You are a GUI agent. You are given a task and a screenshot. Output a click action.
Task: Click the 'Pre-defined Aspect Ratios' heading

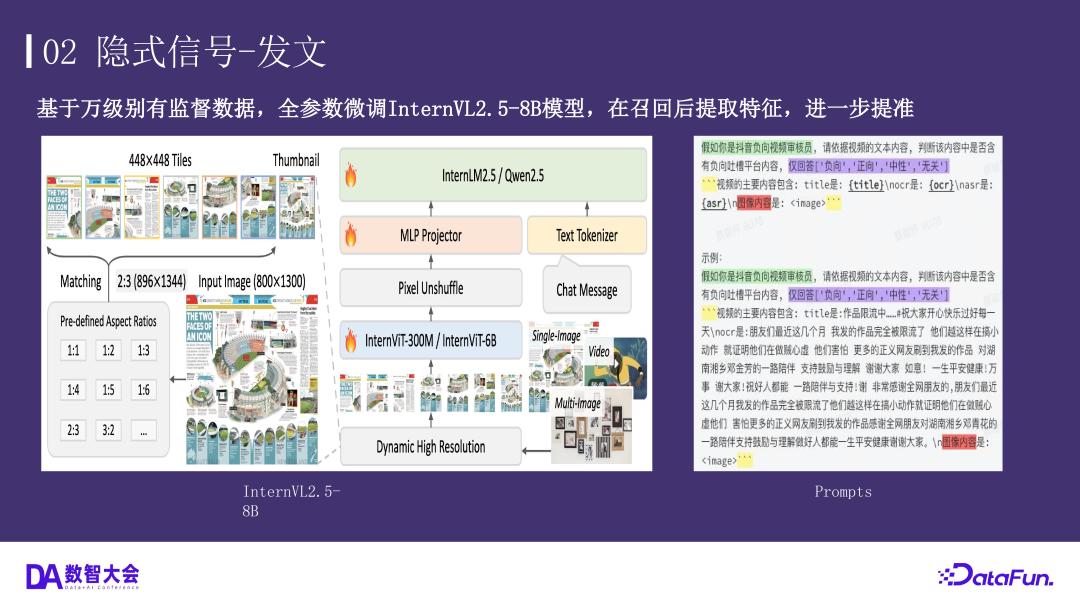click(108, 321)
